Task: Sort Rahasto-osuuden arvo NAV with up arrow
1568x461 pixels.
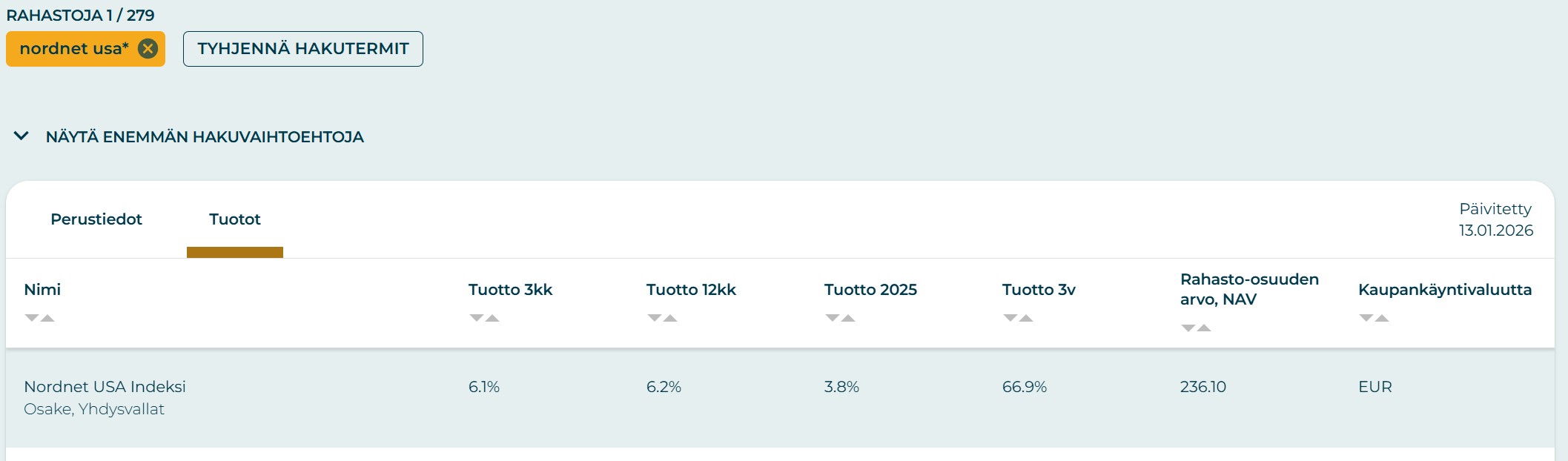Action: [1204, 328]
